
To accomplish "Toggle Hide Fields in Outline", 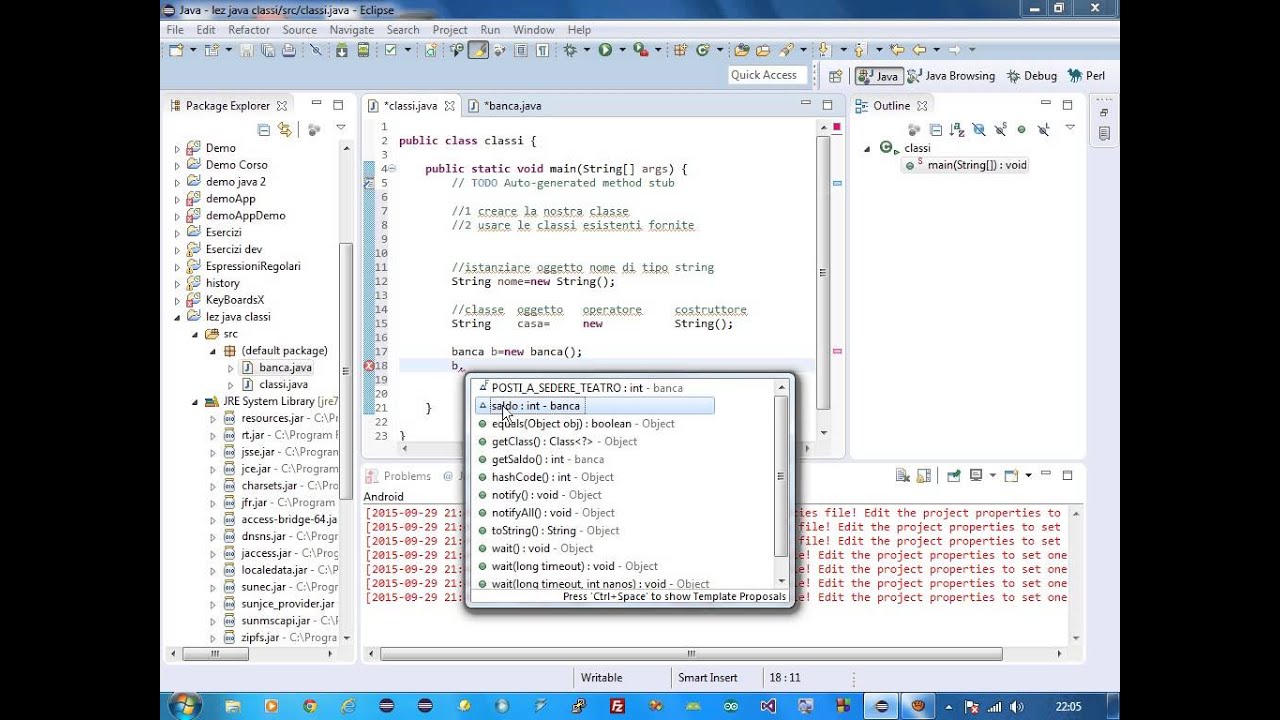I will tap(979, 129).
